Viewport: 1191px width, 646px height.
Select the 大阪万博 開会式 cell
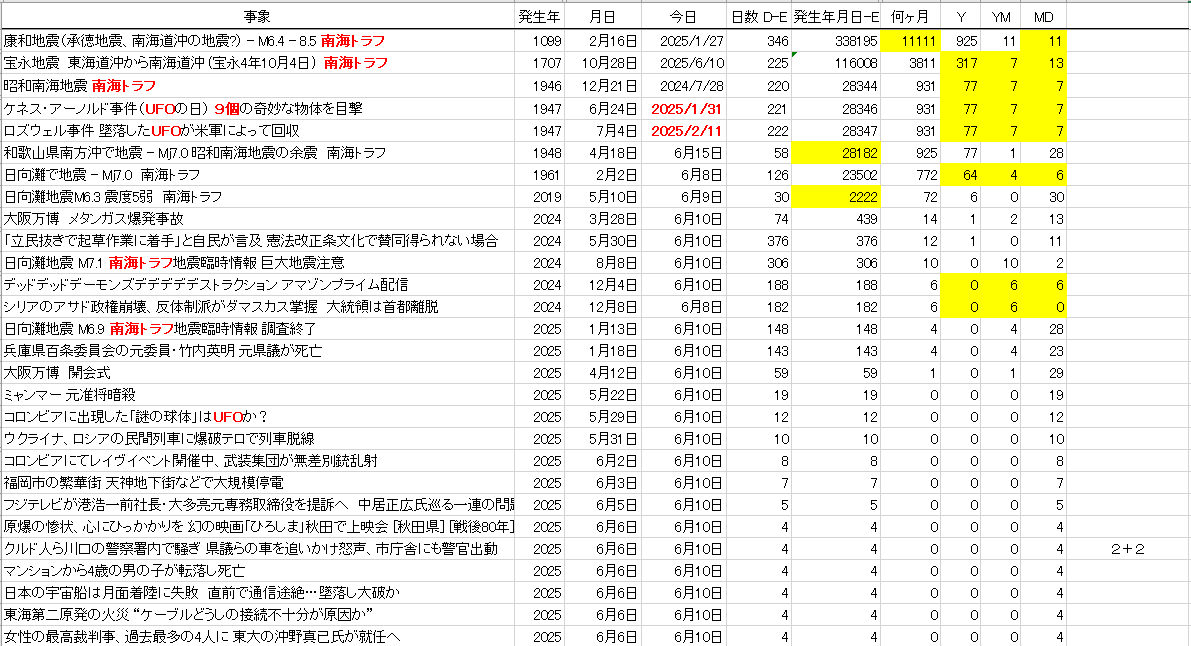257,373
